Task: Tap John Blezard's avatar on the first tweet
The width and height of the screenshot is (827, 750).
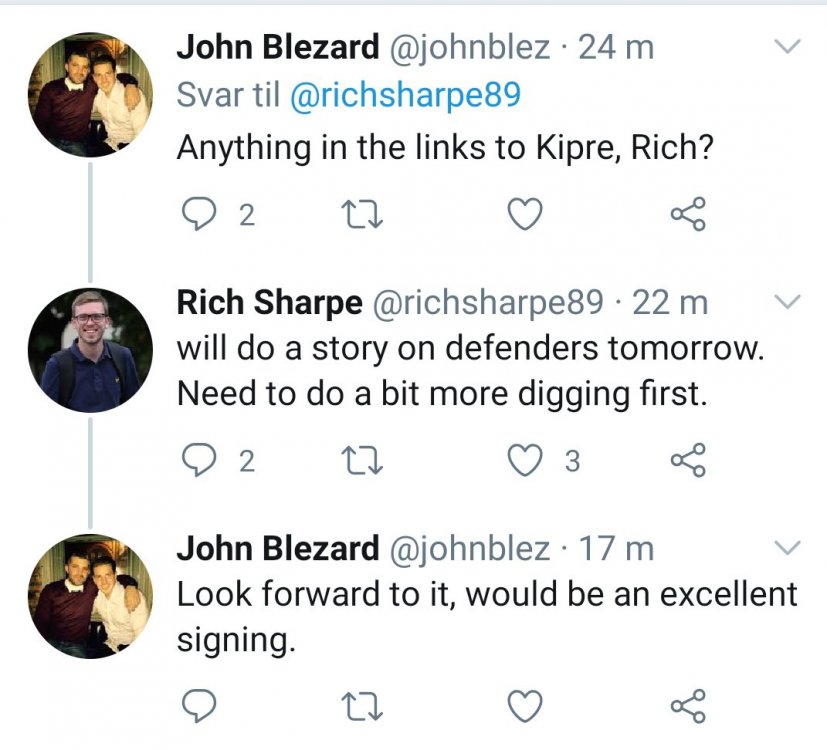Action: tap(91, 94)
